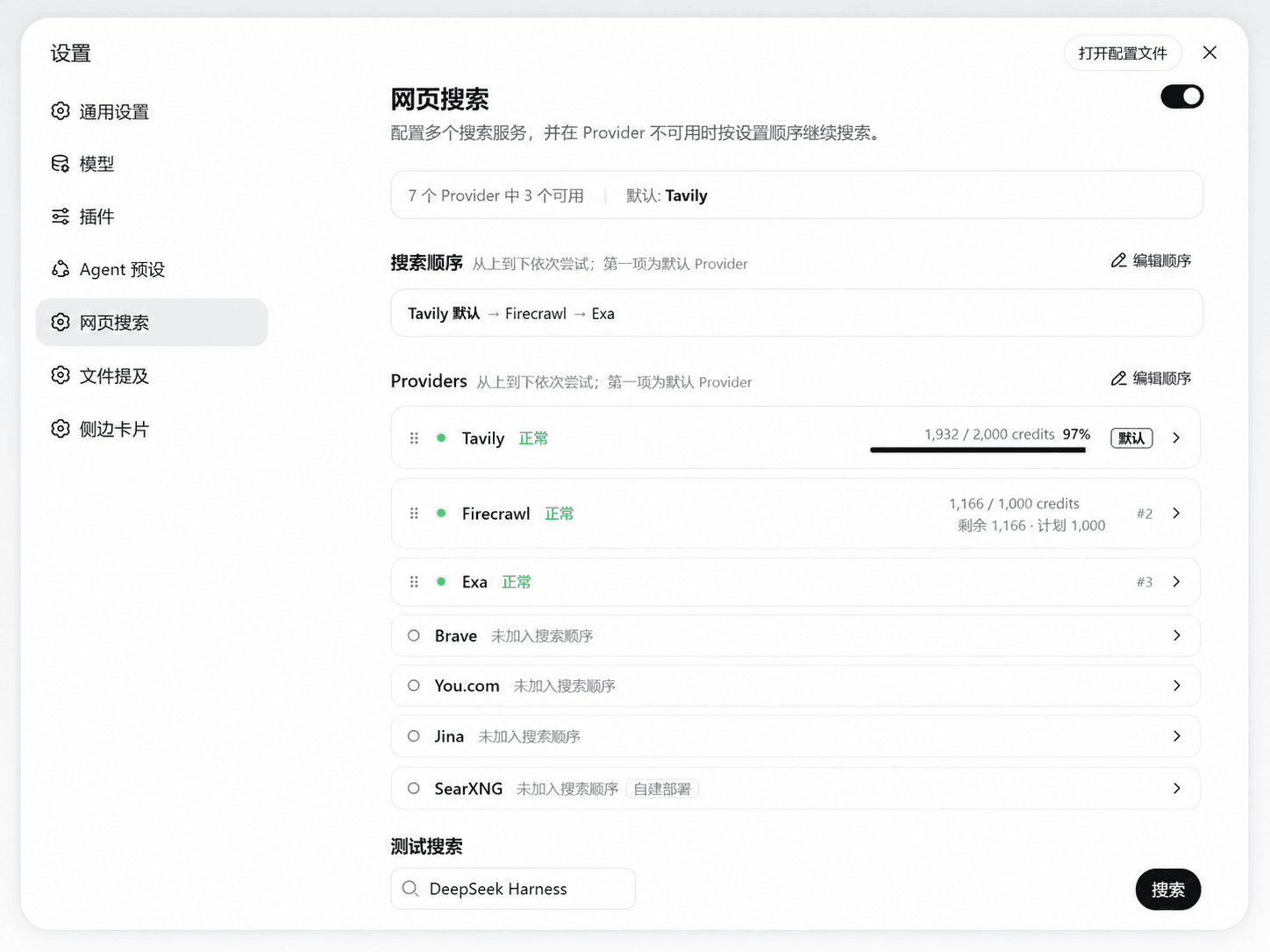Expand the Brave provider row chevron
Viewport: 1270px width, 952px height.
tap(1176, 635)
